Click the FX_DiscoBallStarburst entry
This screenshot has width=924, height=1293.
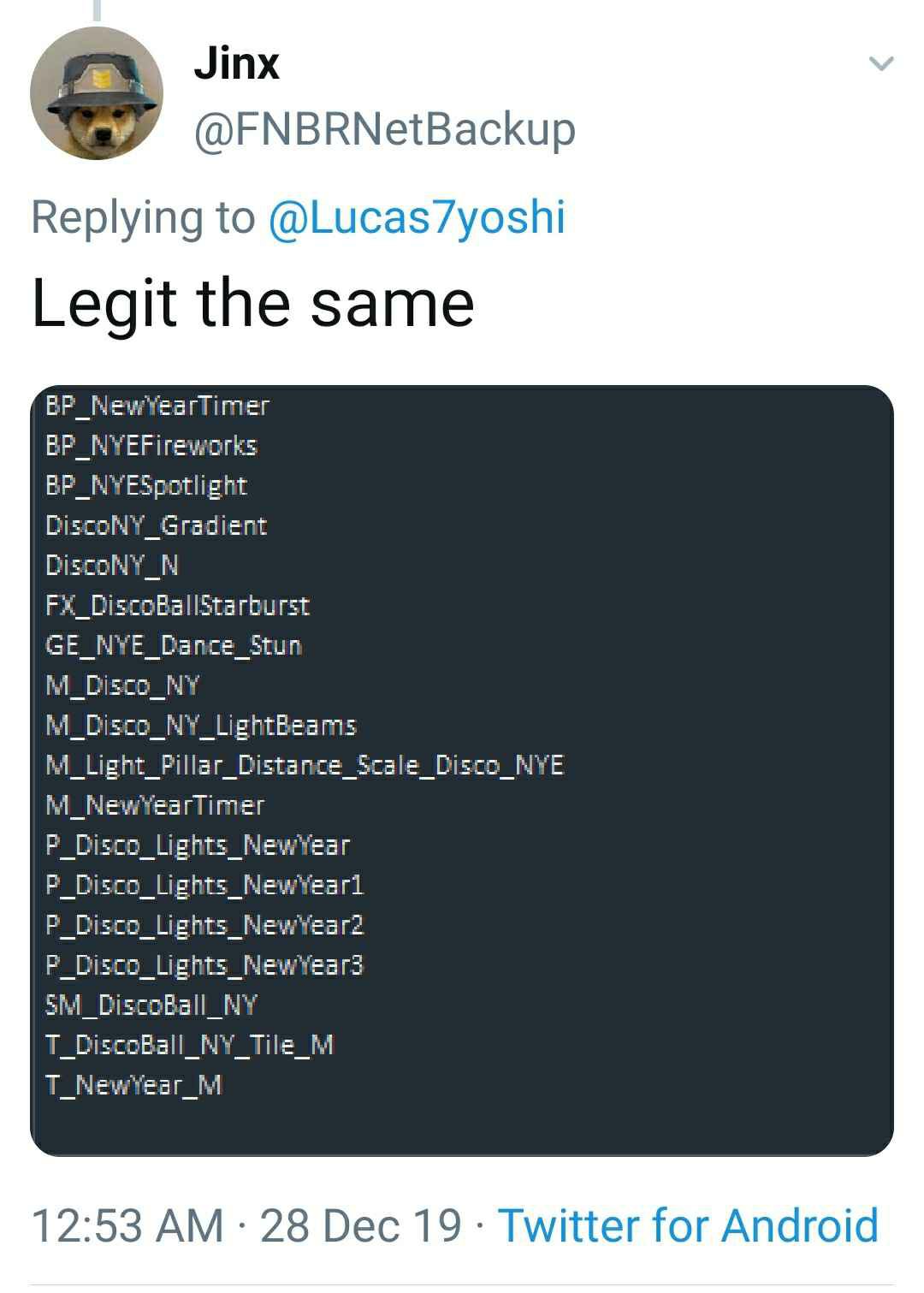177,606
